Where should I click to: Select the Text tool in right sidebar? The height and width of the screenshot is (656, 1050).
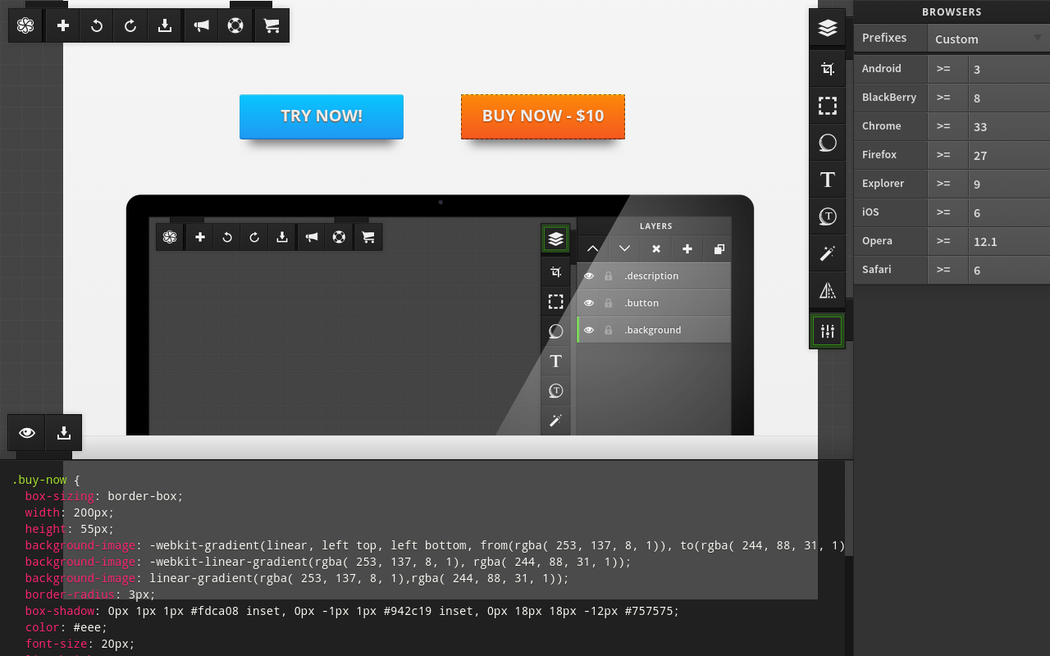(827, 180)
